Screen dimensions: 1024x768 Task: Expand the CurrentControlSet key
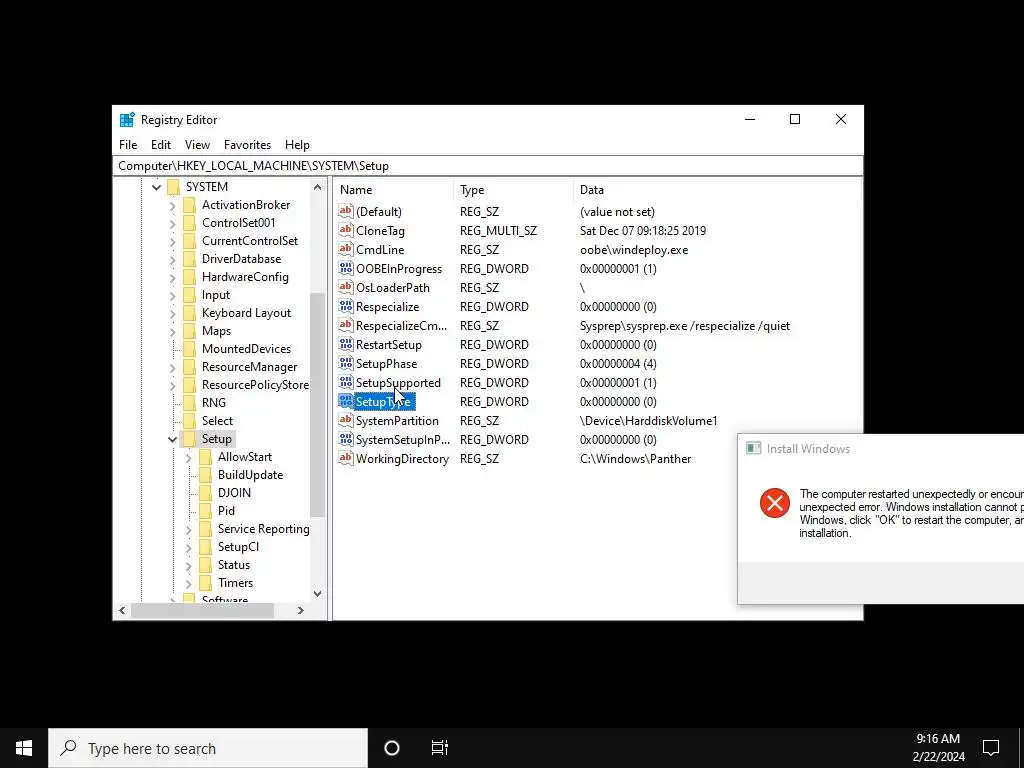[172, 242]
